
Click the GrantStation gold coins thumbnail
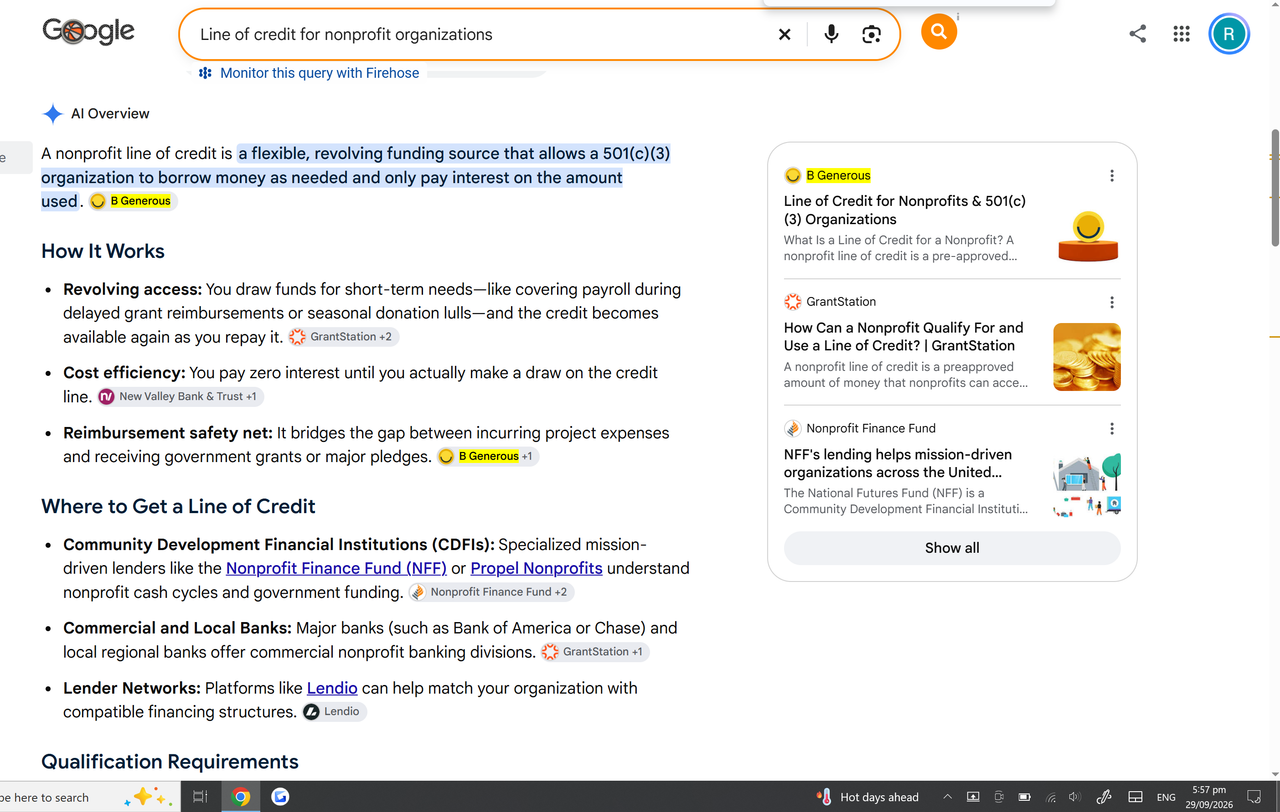click(1087, 357)
